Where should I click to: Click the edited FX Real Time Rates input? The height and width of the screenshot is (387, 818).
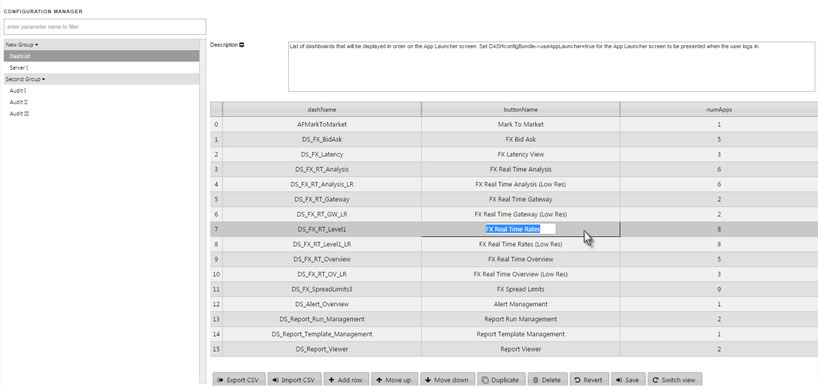(520, 229)
